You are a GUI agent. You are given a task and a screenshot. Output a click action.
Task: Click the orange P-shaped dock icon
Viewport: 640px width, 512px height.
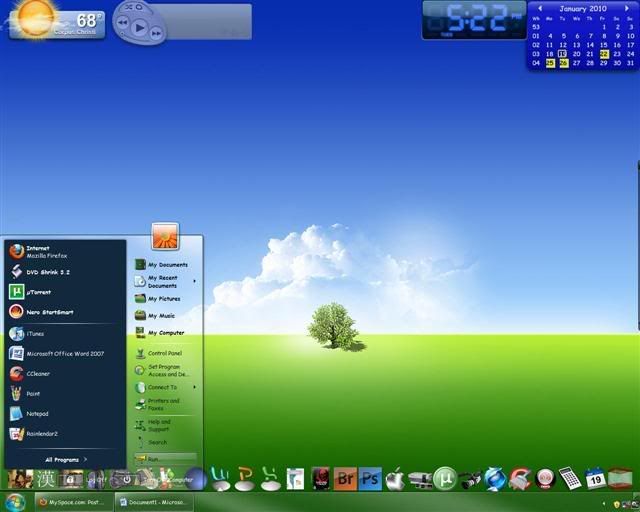(x=245, y=479)
